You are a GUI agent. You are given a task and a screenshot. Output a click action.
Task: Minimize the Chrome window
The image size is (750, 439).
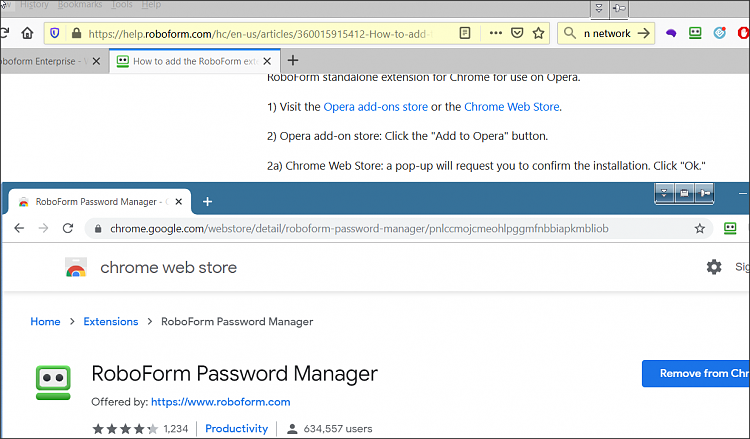(x=742, y=193)
